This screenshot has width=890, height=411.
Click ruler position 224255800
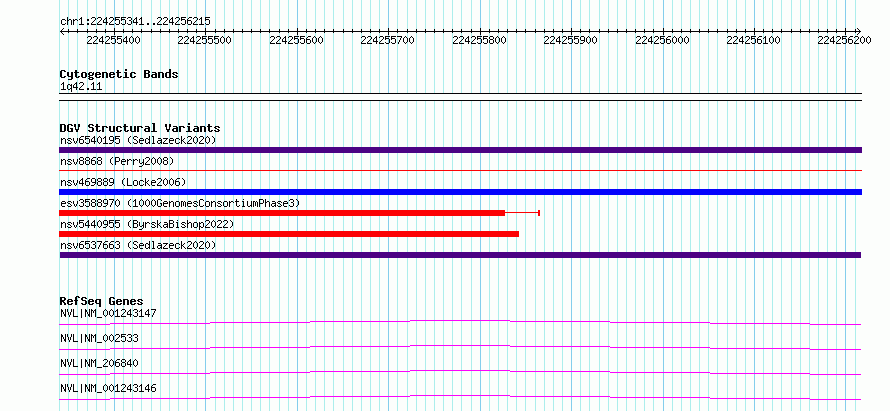click(x=479, y=40)
